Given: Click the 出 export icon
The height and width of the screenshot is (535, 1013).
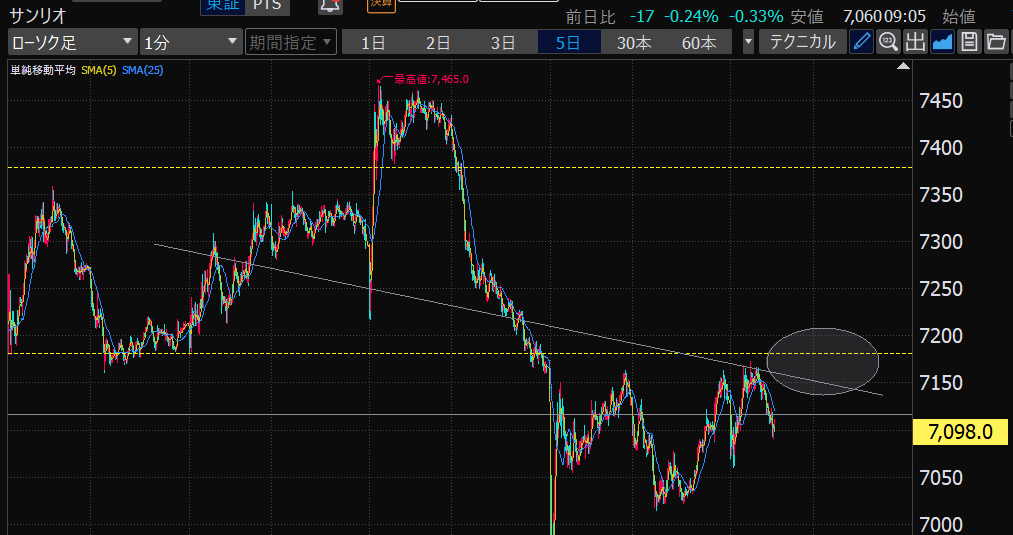Looking at the screenshot, I should 915,42.
